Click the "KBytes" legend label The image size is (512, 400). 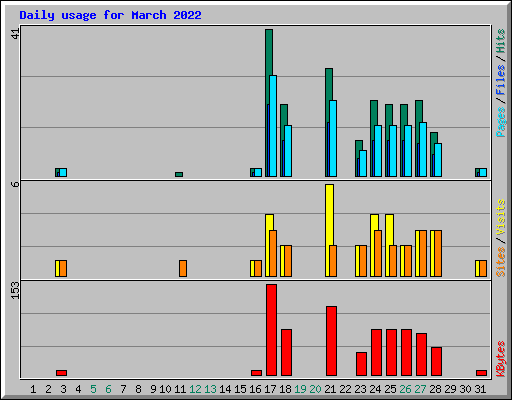coord(501,359)
